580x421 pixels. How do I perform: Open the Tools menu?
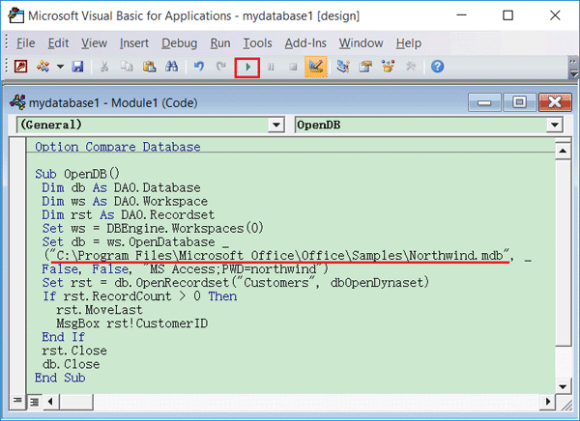pos(257,43)
